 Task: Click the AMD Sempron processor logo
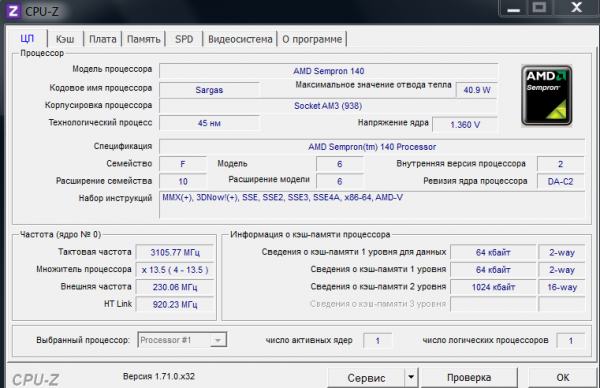[x=546, y=95]
